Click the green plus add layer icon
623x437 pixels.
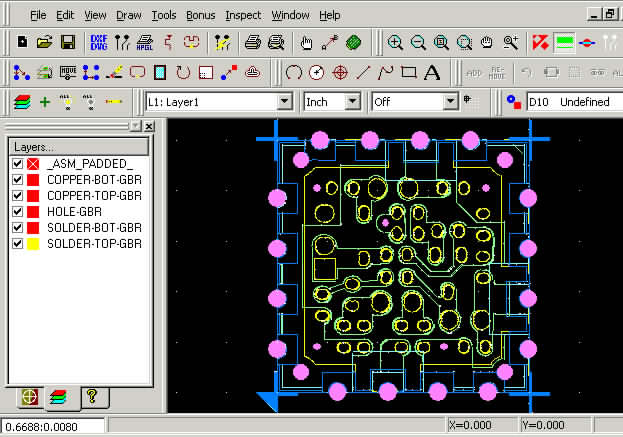[44, 102]
